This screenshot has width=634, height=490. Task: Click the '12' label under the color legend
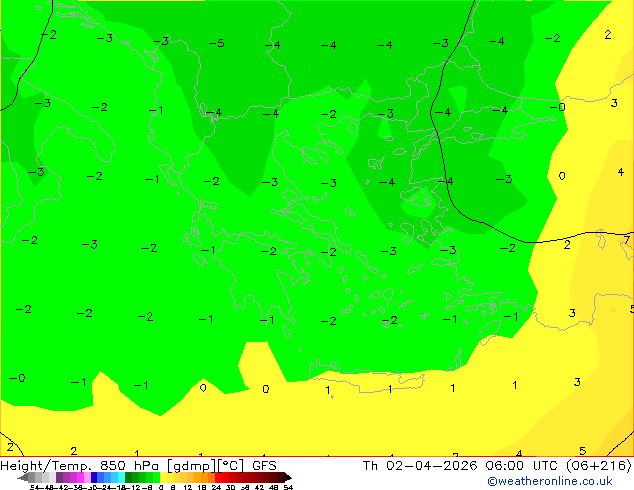tap(188, 488)
